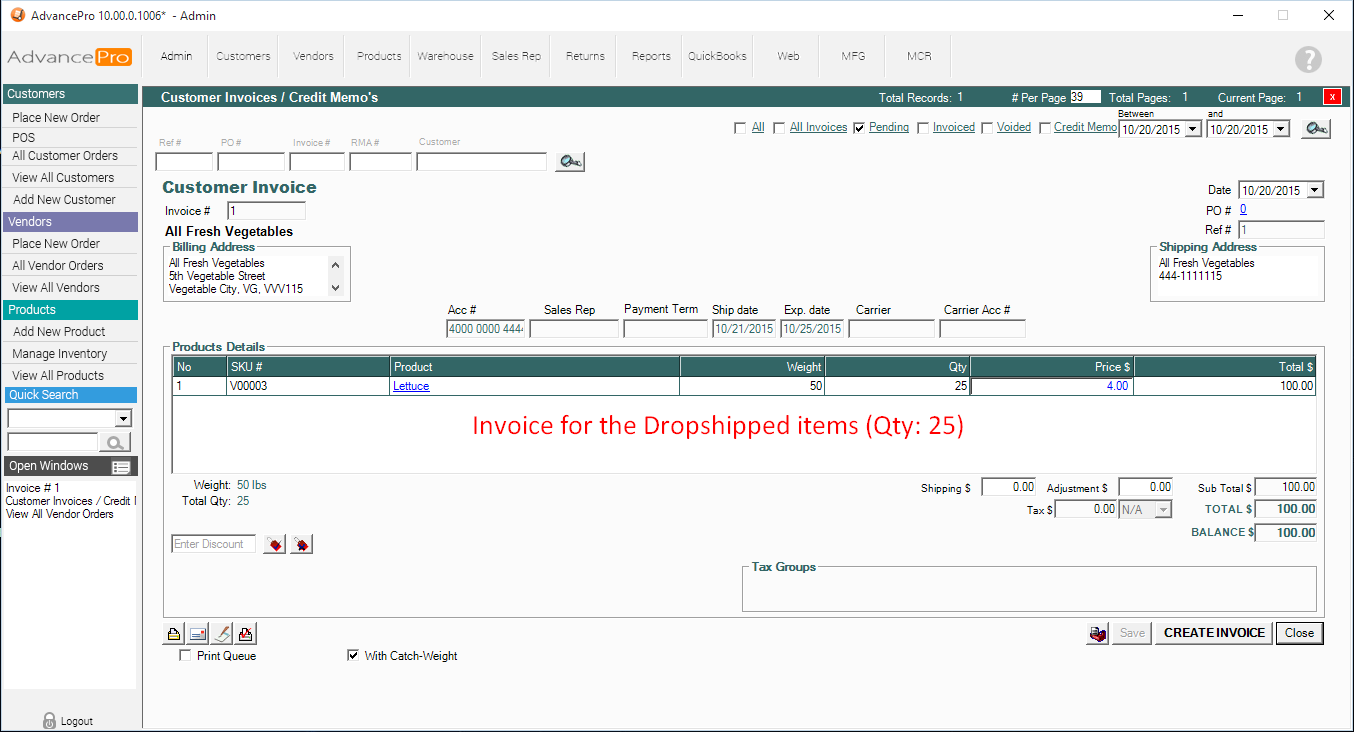
Task: Click the email envelope icon button
Action: pyautogui.click(x=197, y=633)
